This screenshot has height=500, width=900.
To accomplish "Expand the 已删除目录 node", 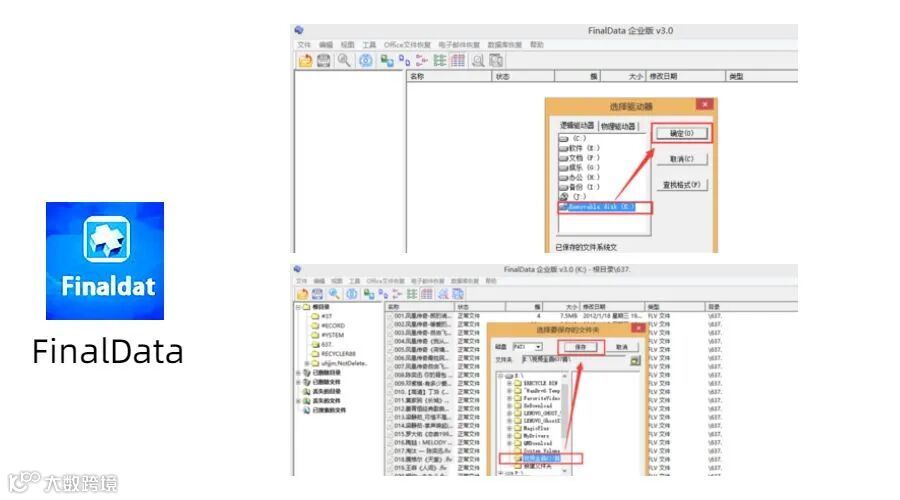I will [298, 373].
